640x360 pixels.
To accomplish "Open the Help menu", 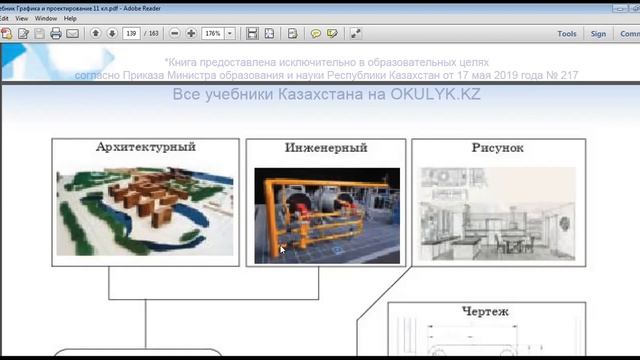I will point(70,18).
